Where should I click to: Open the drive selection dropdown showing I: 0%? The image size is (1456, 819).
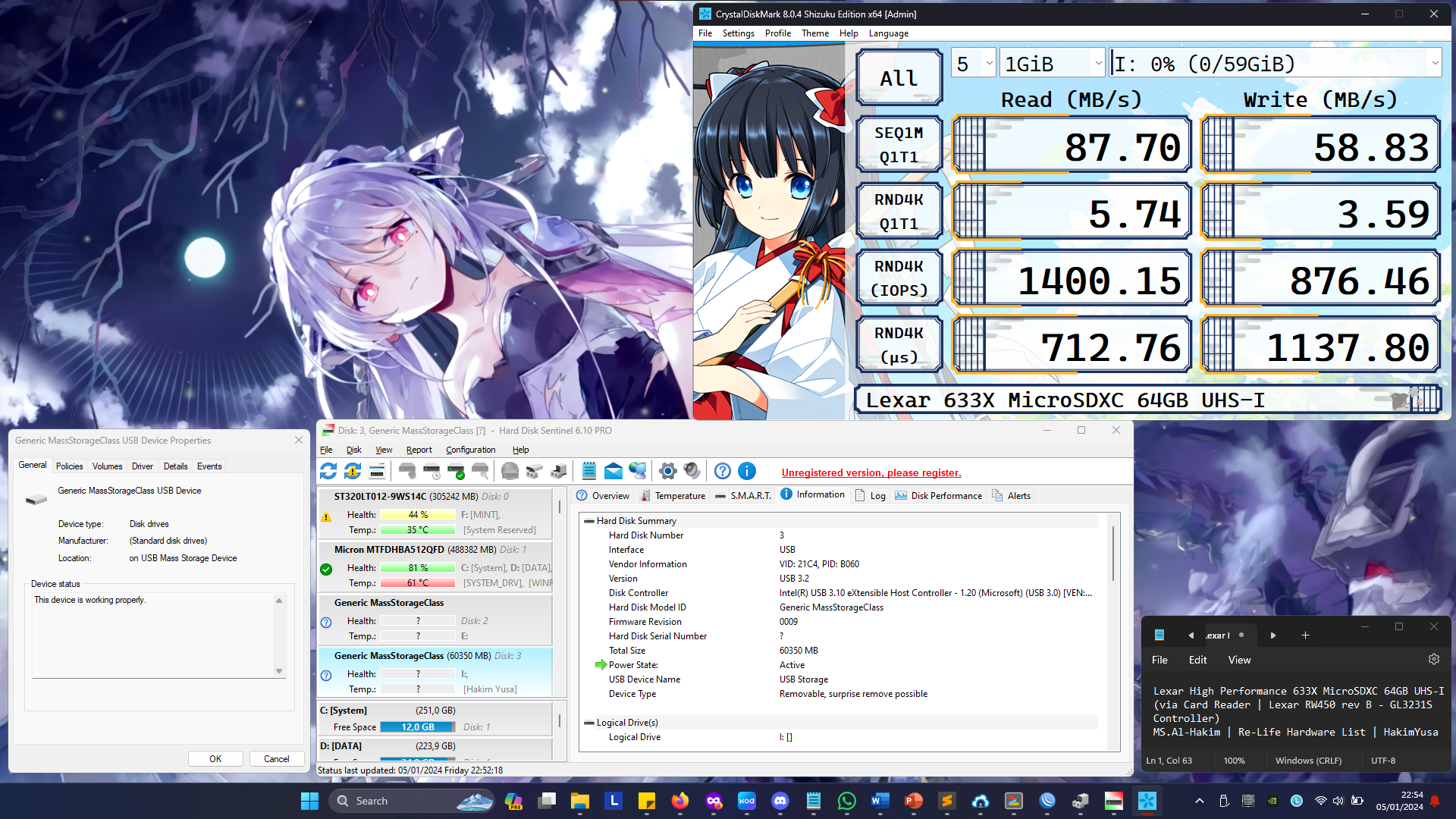coord(1276,64)
